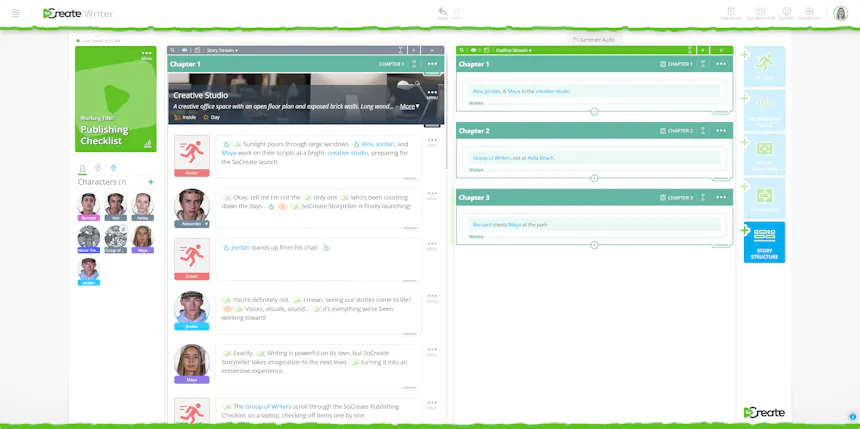Open the Story Stream dropdown
This screenshot has width=860, height=429.
[x=222, y=50]
